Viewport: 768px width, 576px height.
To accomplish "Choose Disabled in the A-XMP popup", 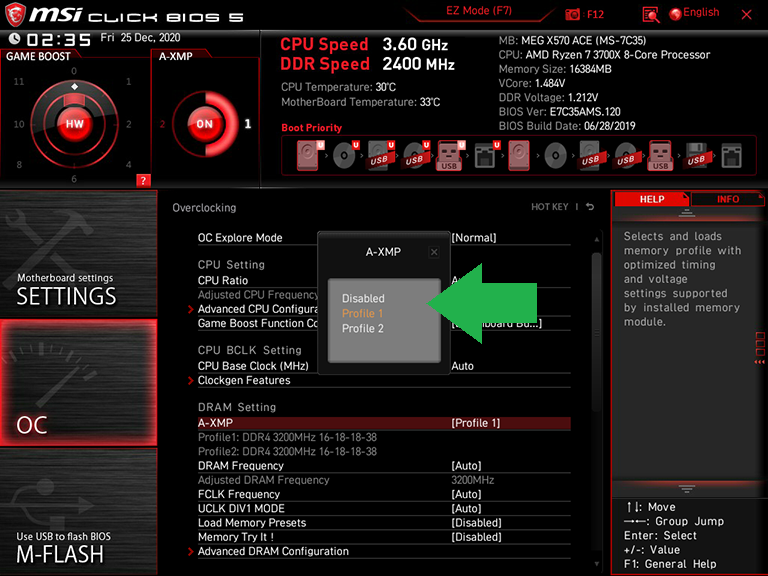I will (x=363, y=298).
